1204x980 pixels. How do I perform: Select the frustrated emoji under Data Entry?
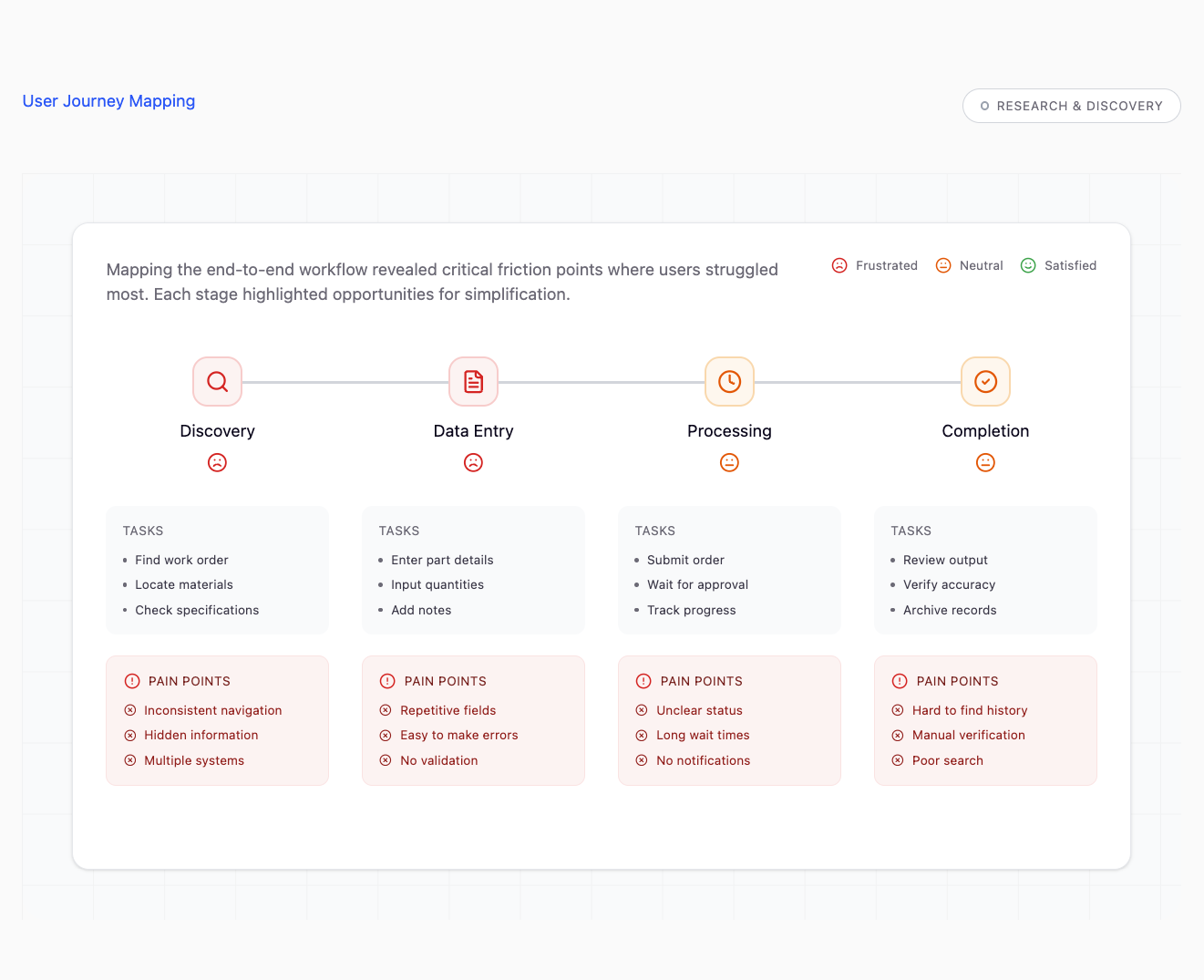coord(473,462)
